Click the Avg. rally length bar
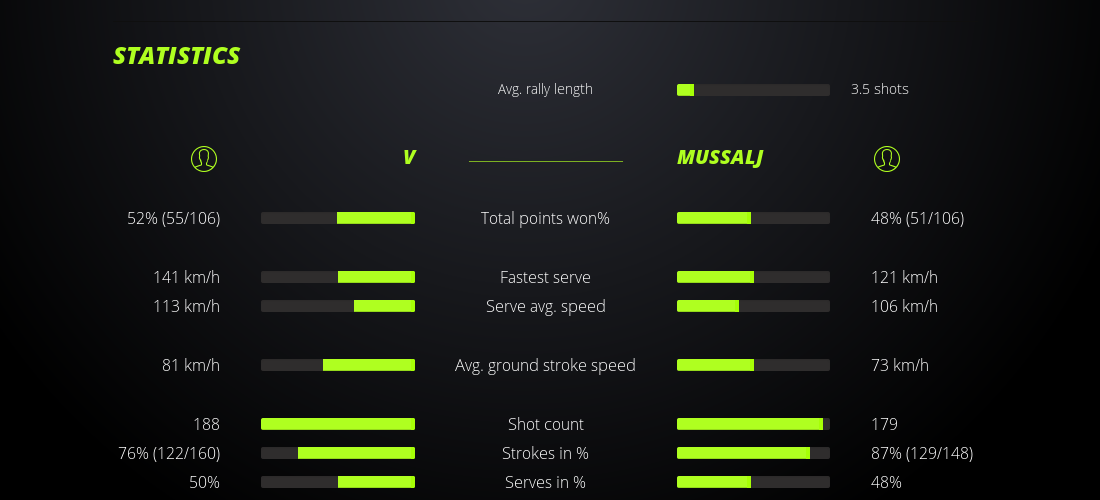Image resolution: width=1100 pixels, height=500 pixels. pyautogui.click(x=753, y=90)
